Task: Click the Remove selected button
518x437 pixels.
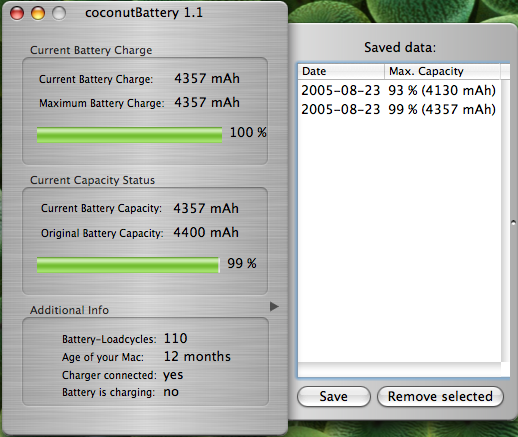Action: click(440, 397)
